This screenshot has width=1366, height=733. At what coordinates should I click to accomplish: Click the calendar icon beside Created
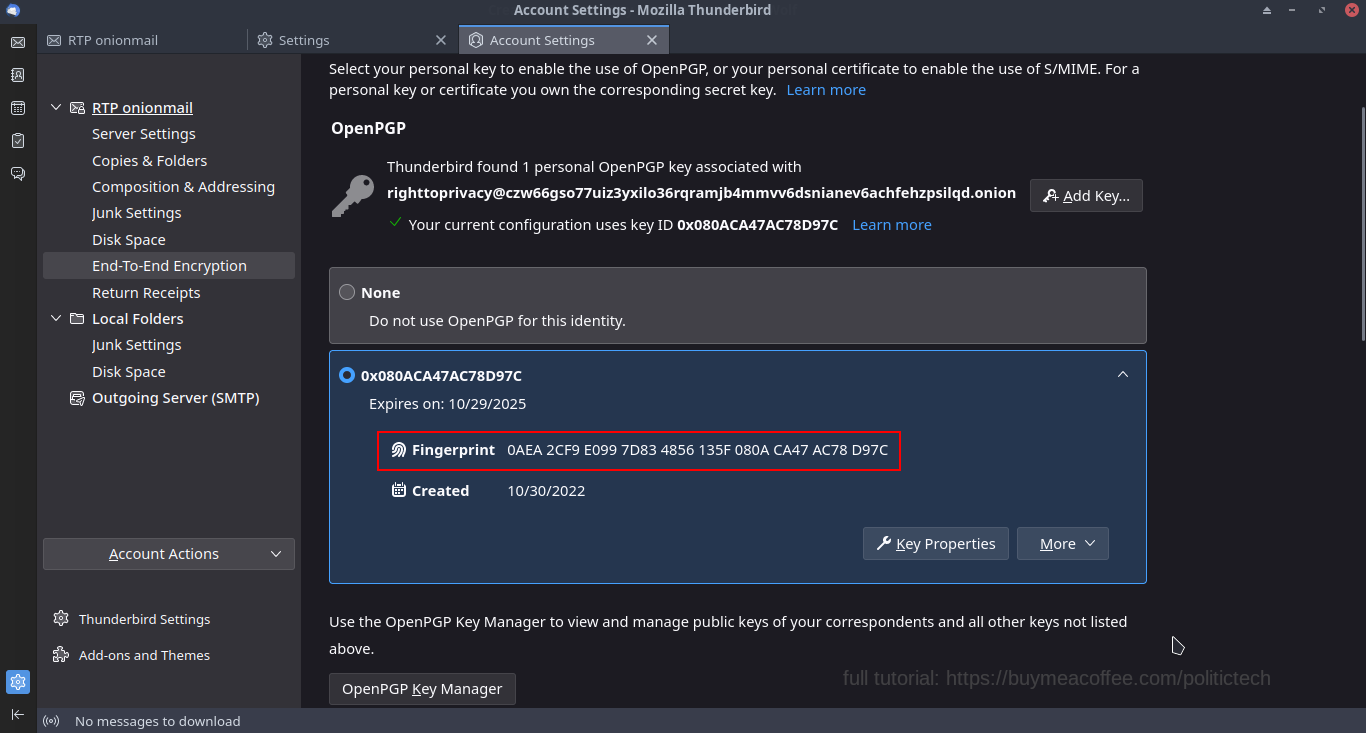pos(399,490)
